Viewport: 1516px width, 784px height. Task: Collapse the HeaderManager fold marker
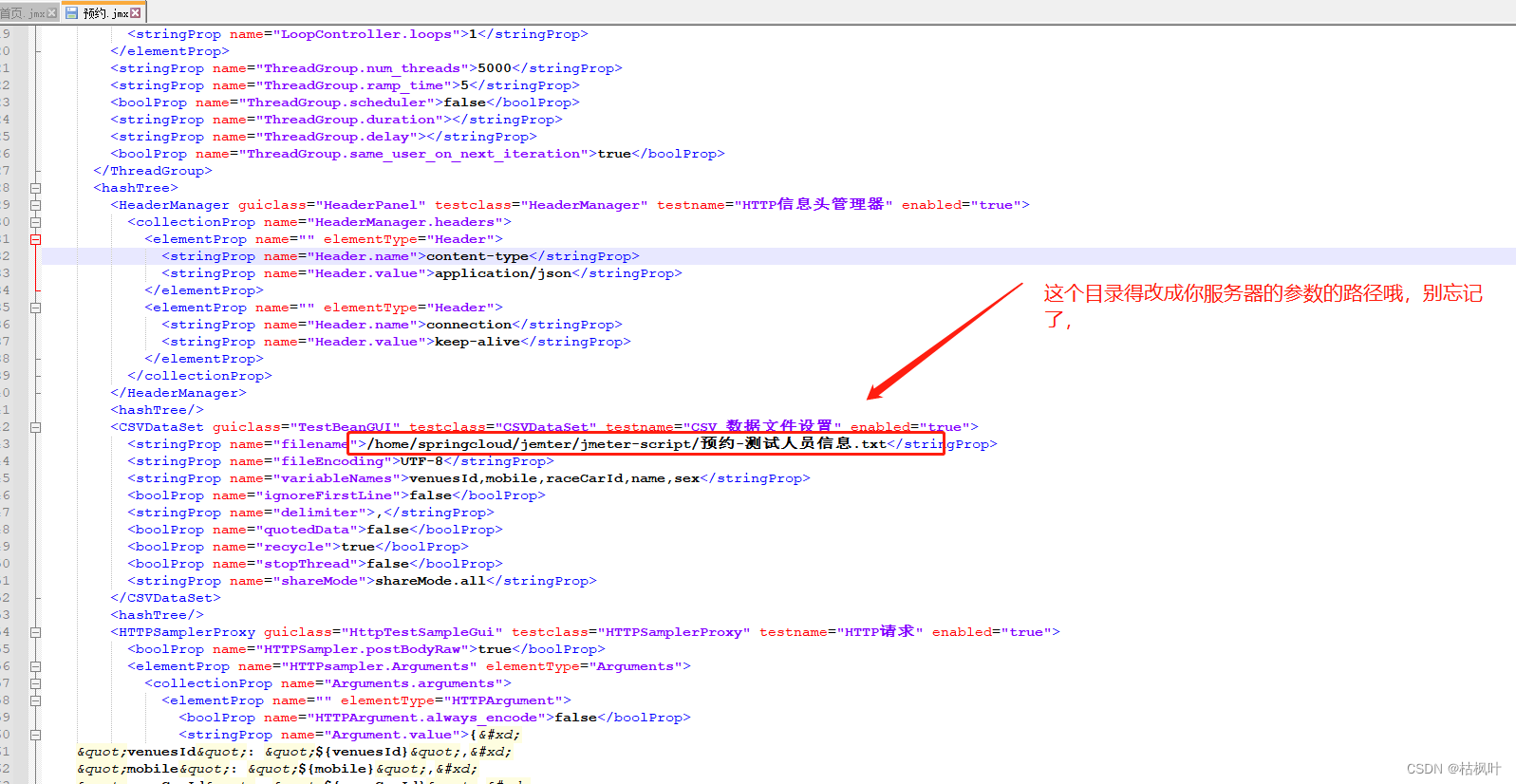[x=35, y=205]
